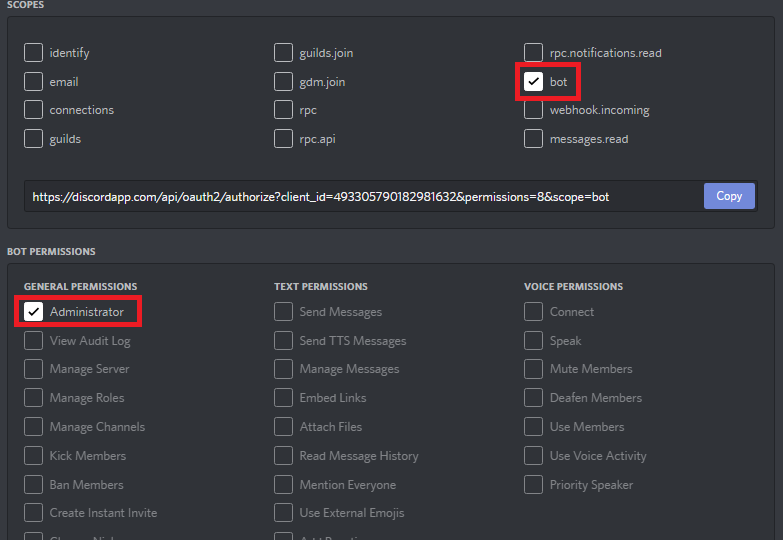Screen dimensions: 783x540
Task: Enable the Use Members permission
Action: point(533,427)
